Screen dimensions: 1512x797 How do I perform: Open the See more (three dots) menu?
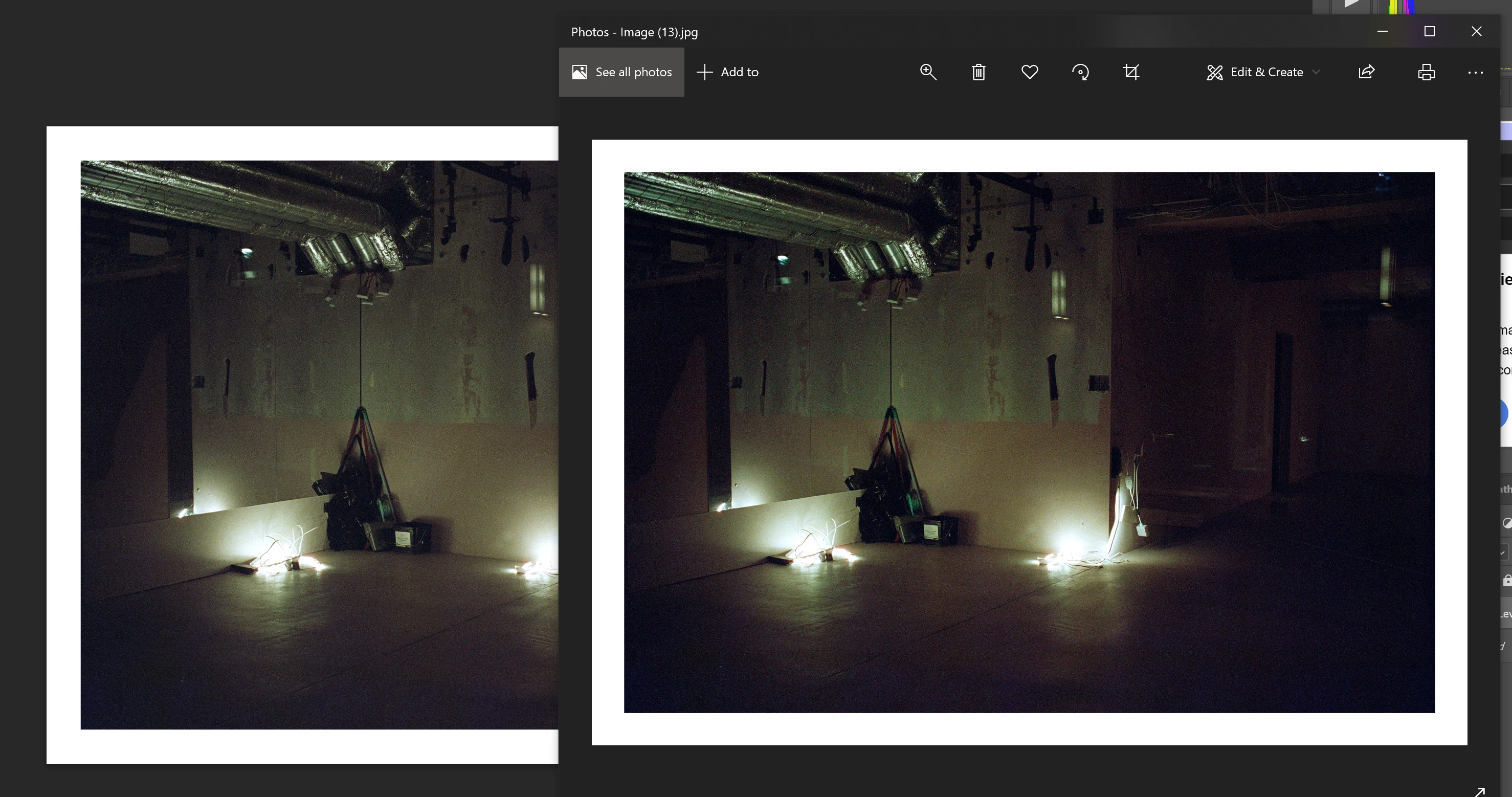coord(1475,72)
